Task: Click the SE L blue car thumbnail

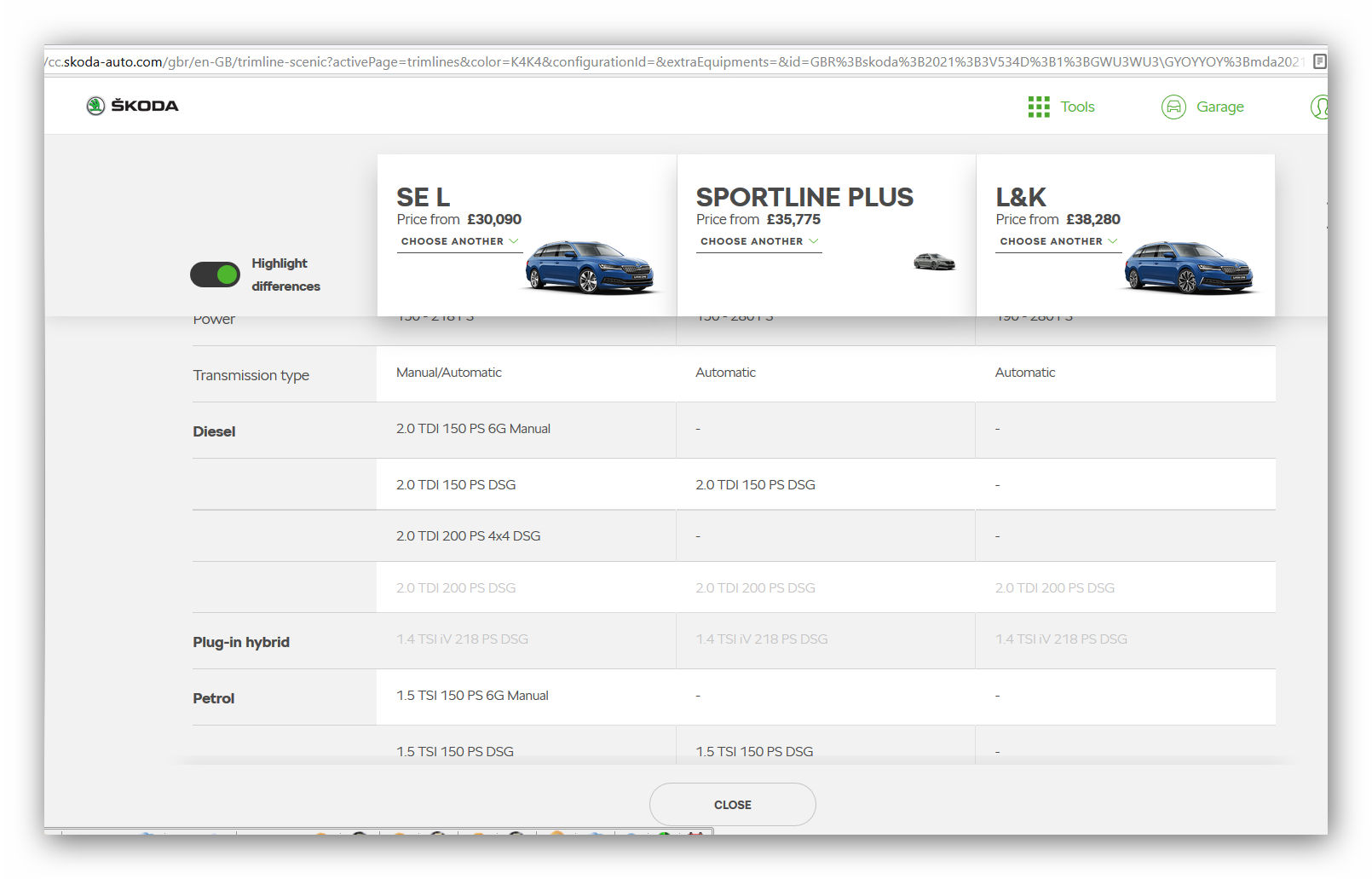Action: (x=590, y=267)
